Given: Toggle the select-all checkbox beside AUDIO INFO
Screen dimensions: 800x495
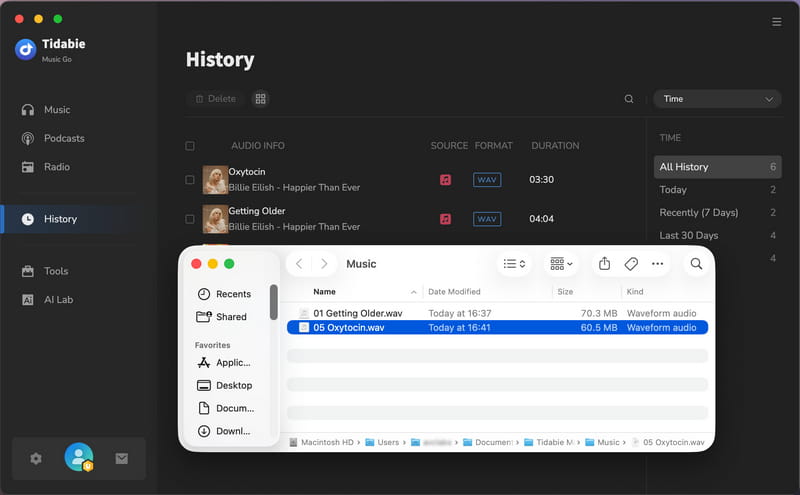Looking at the screenshot, I should (190, 146).
